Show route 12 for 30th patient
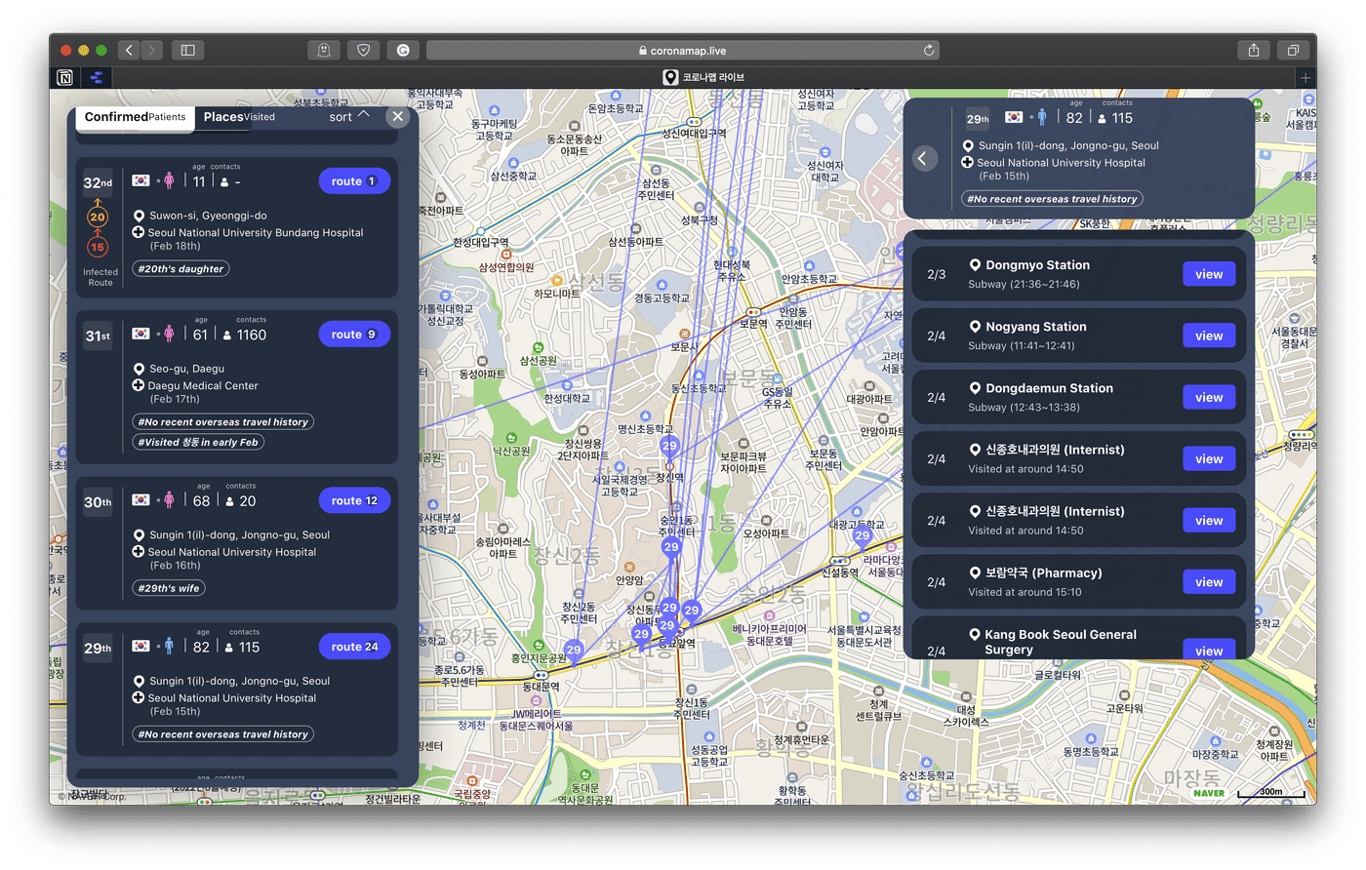The width and height of the screenshot is (1366, 870). tap(354, 500)
